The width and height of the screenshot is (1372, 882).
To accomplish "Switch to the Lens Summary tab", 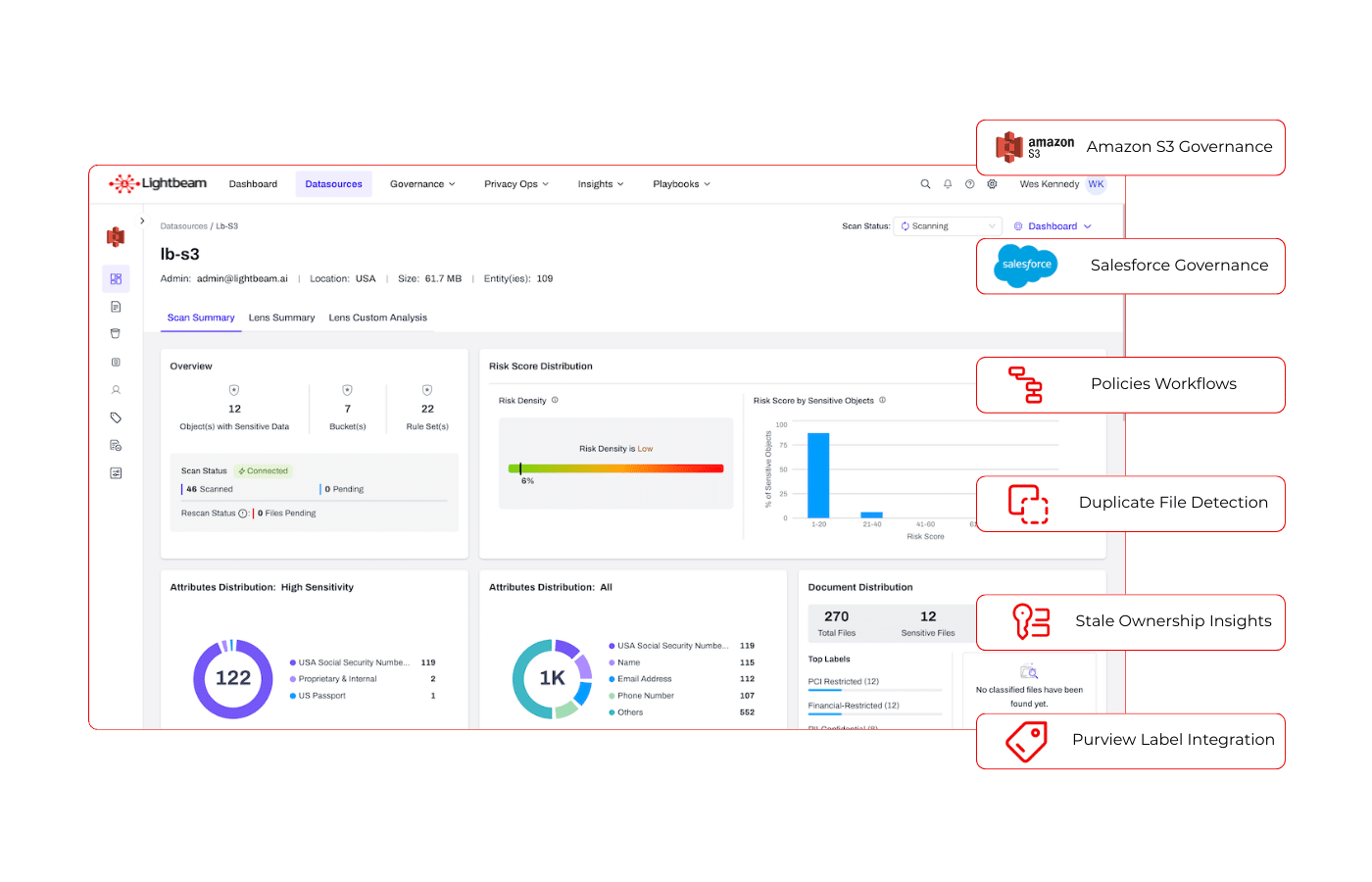I will [281, 318].
